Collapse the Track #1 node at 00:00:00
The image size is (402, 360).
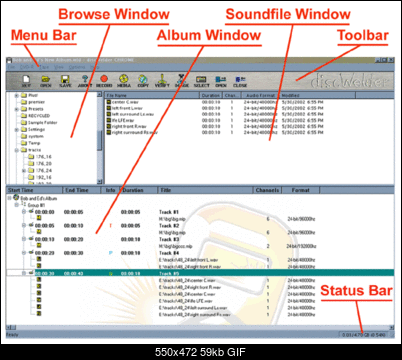24,212
